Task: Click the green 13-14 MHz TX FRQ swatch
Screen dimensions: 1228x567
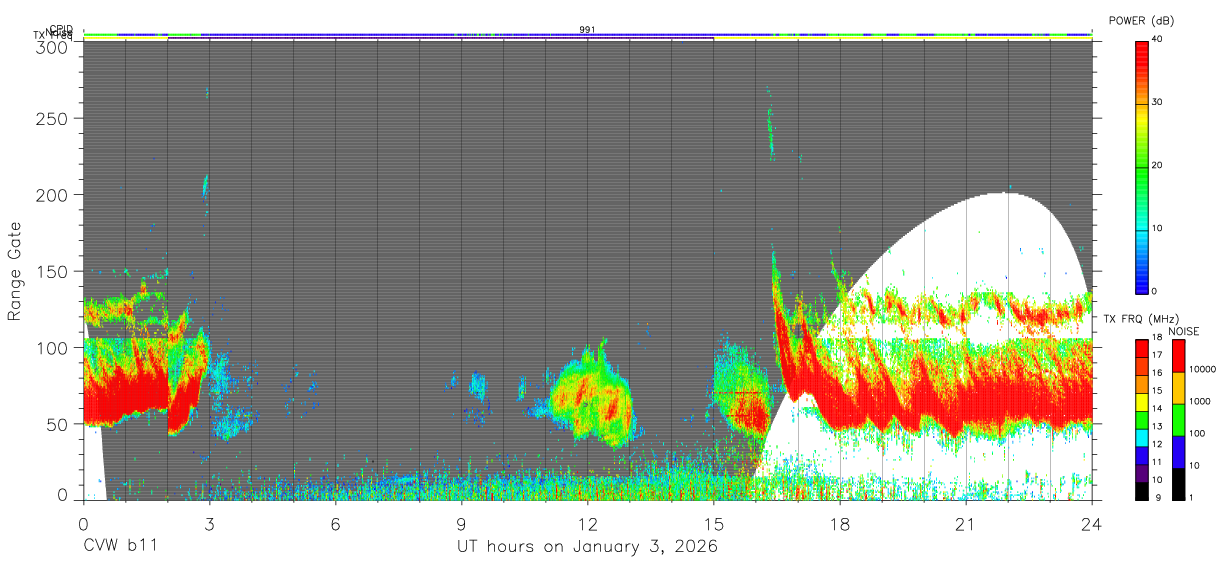Action: click(1141, 419)
